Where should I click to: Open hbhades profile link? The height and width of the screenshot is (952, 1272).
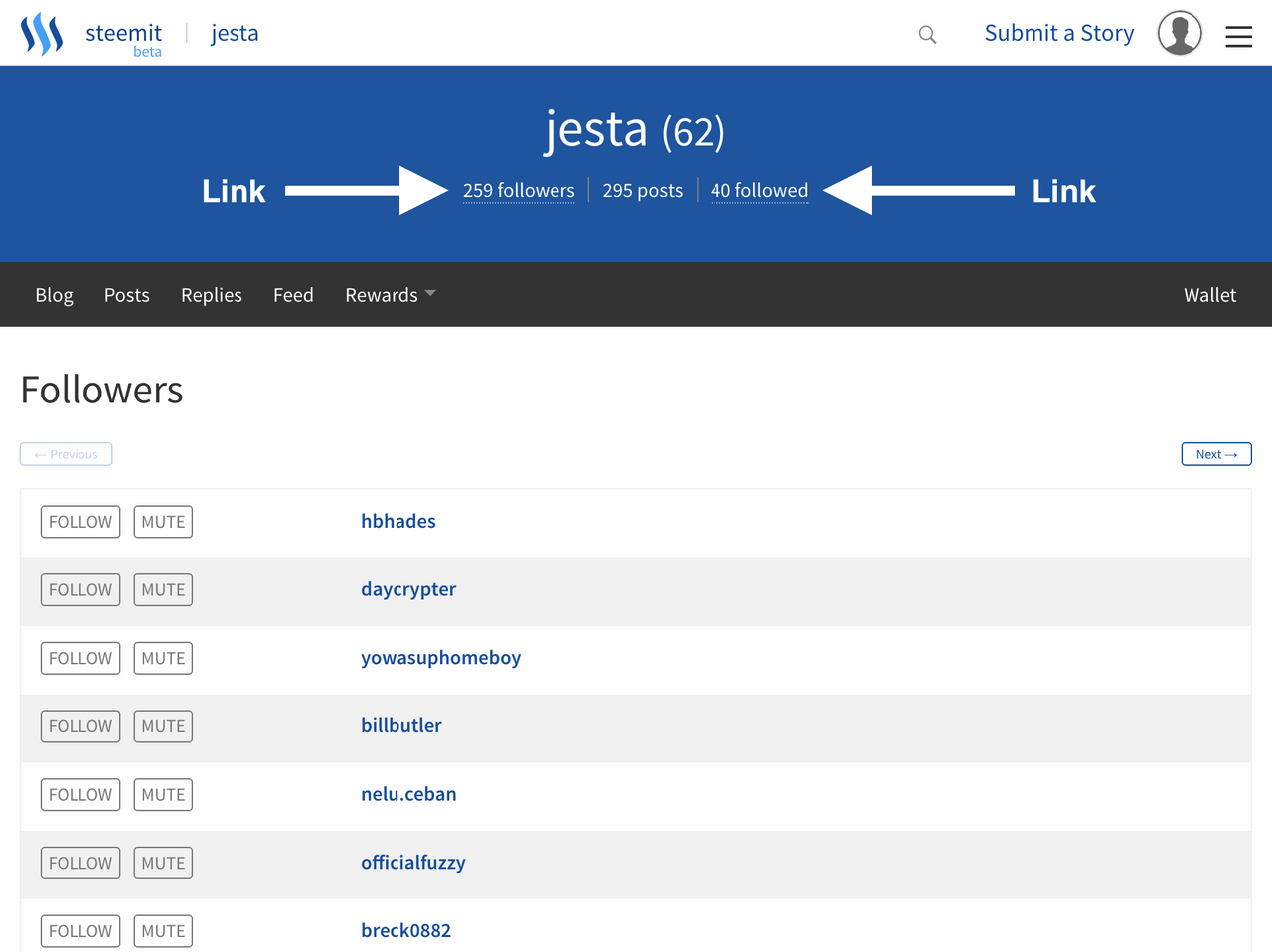(x=398, y=521)
